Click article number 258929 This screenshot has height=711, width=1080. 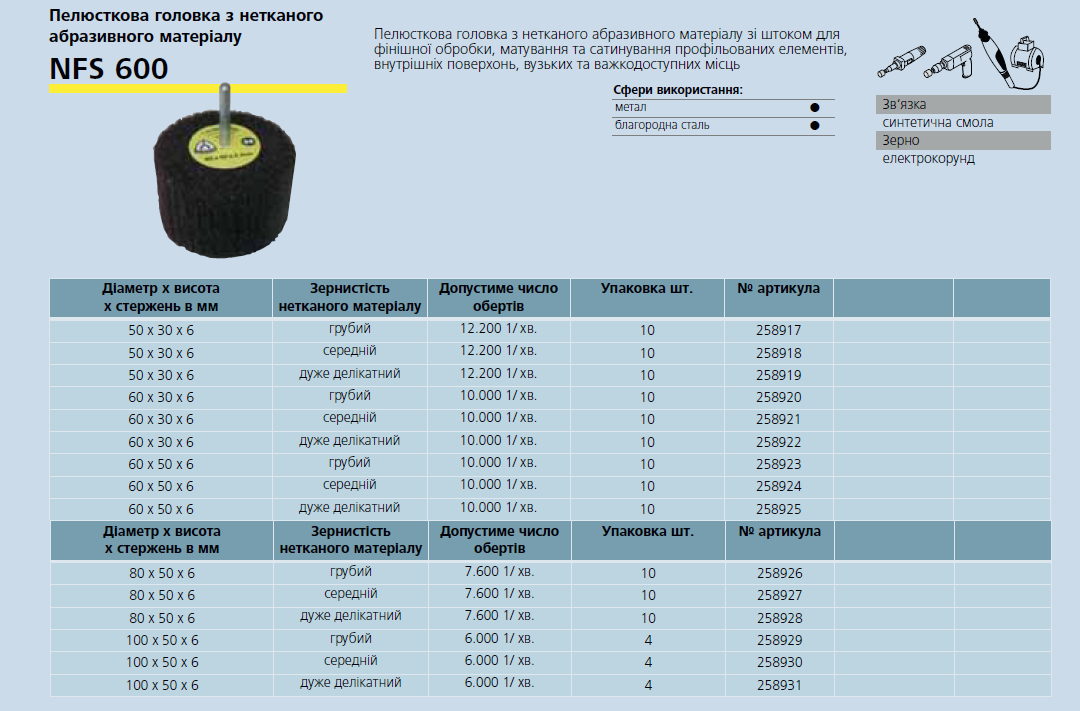(x=780, y=640)
